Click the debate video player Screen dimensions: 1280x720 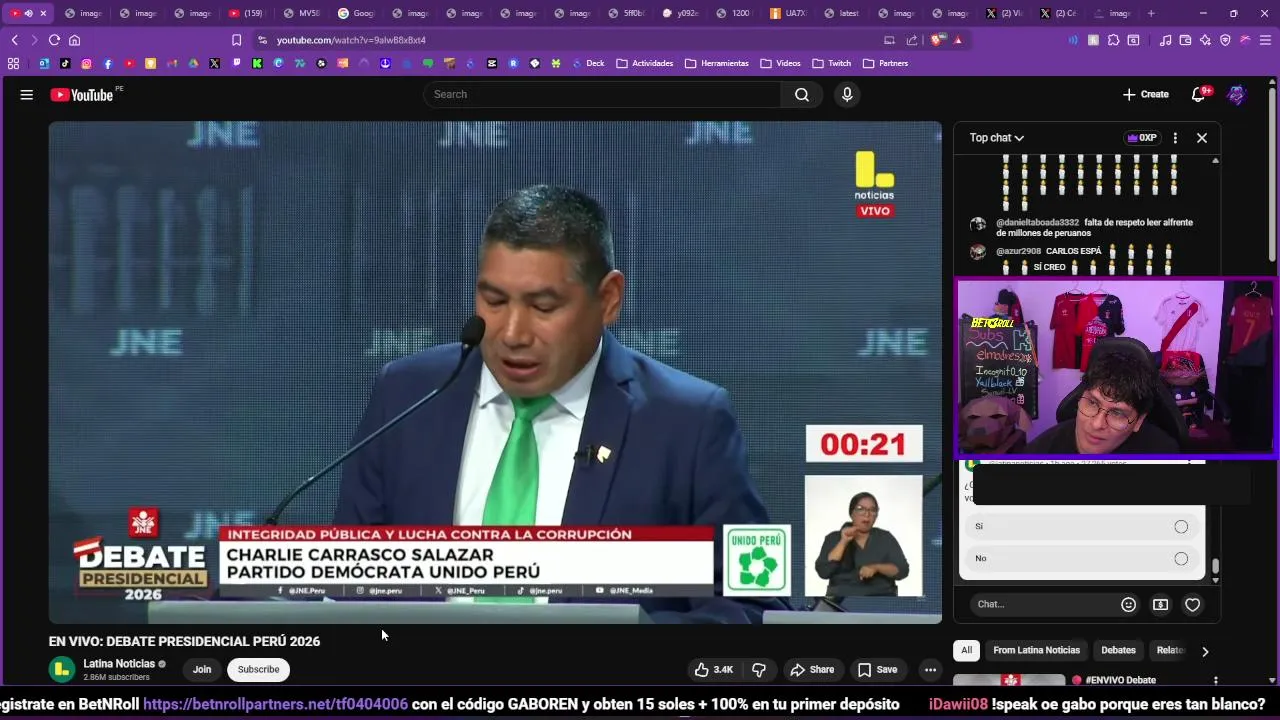click(495, 372)
